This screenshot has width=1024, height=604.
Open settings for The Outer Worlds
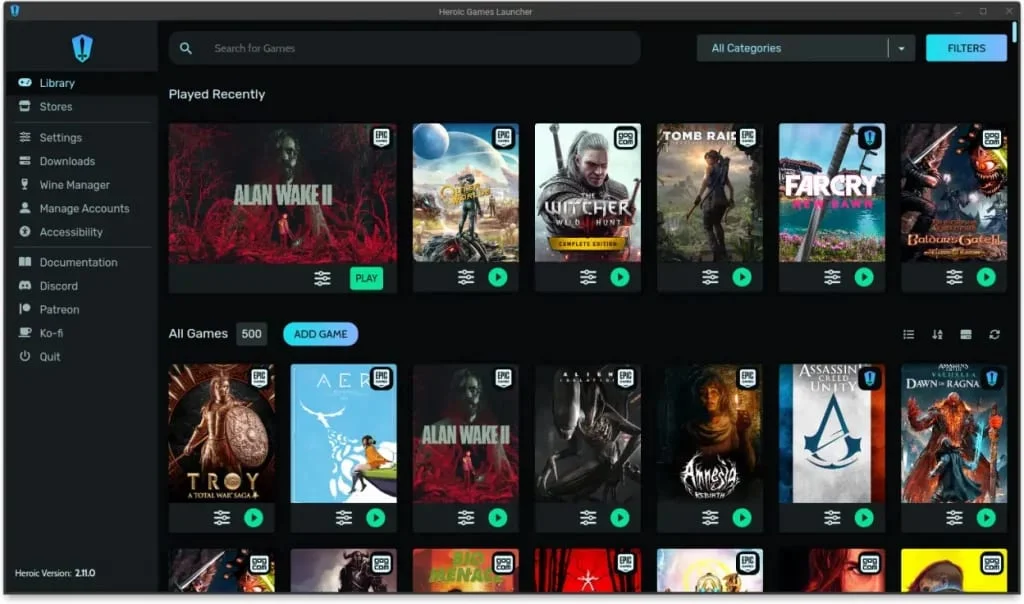point(466,278)
